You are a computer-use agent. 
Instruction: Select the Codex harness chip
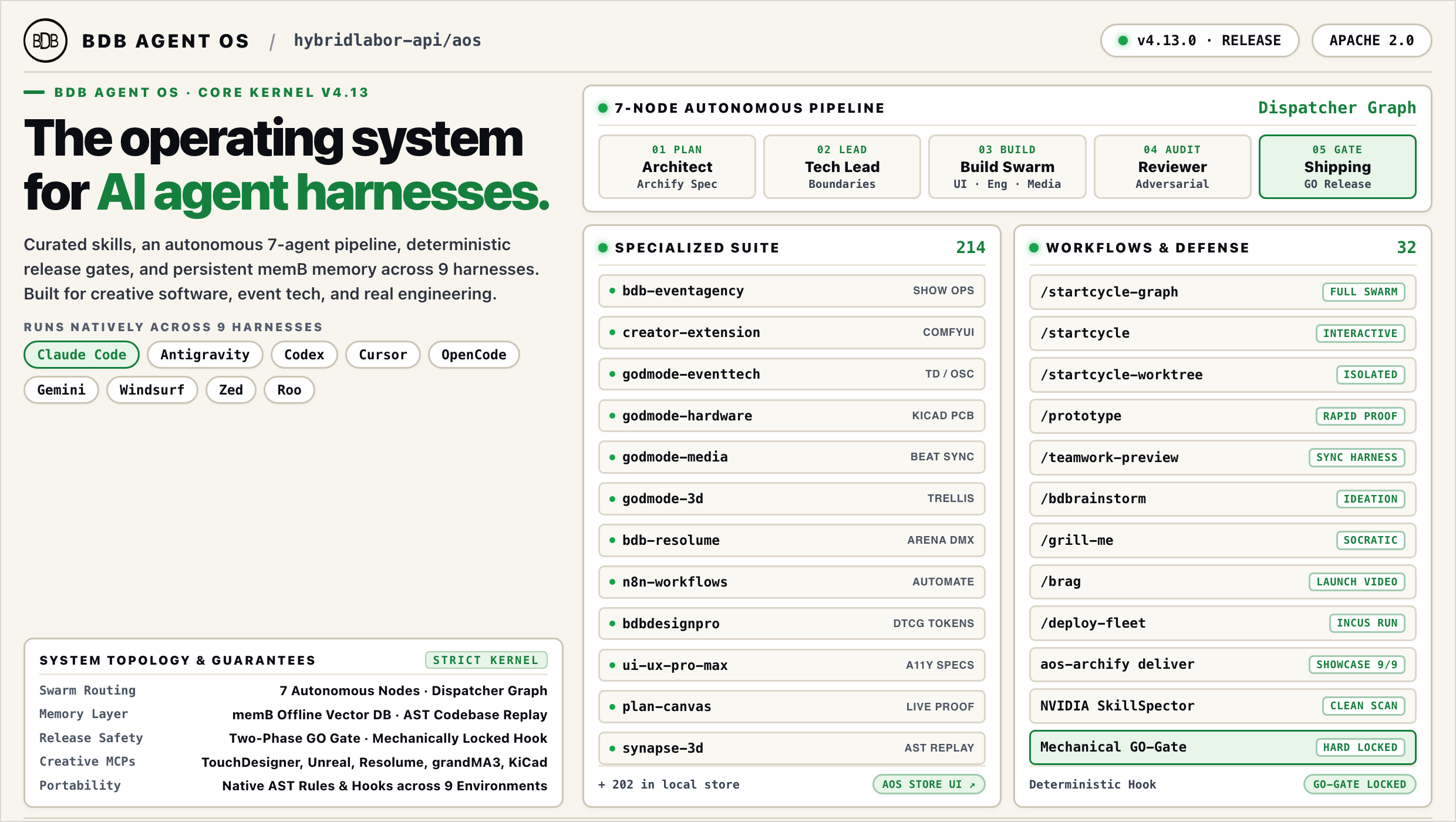[304, 355]
